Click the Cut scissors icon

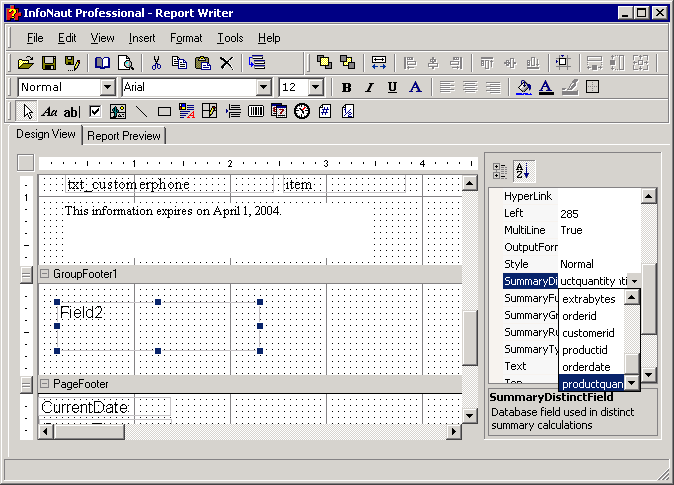[x=157, y=63]
